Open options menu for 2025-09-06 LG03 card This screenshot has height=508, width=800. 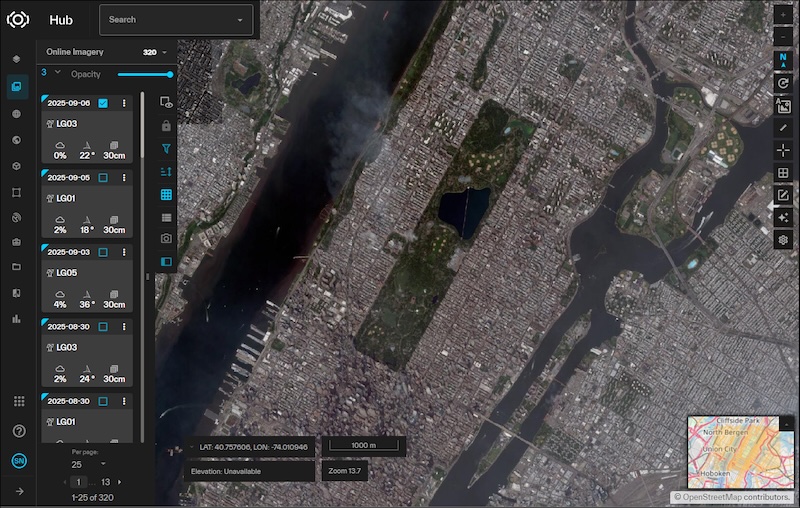pyautogui.click(x=124, y=103)
